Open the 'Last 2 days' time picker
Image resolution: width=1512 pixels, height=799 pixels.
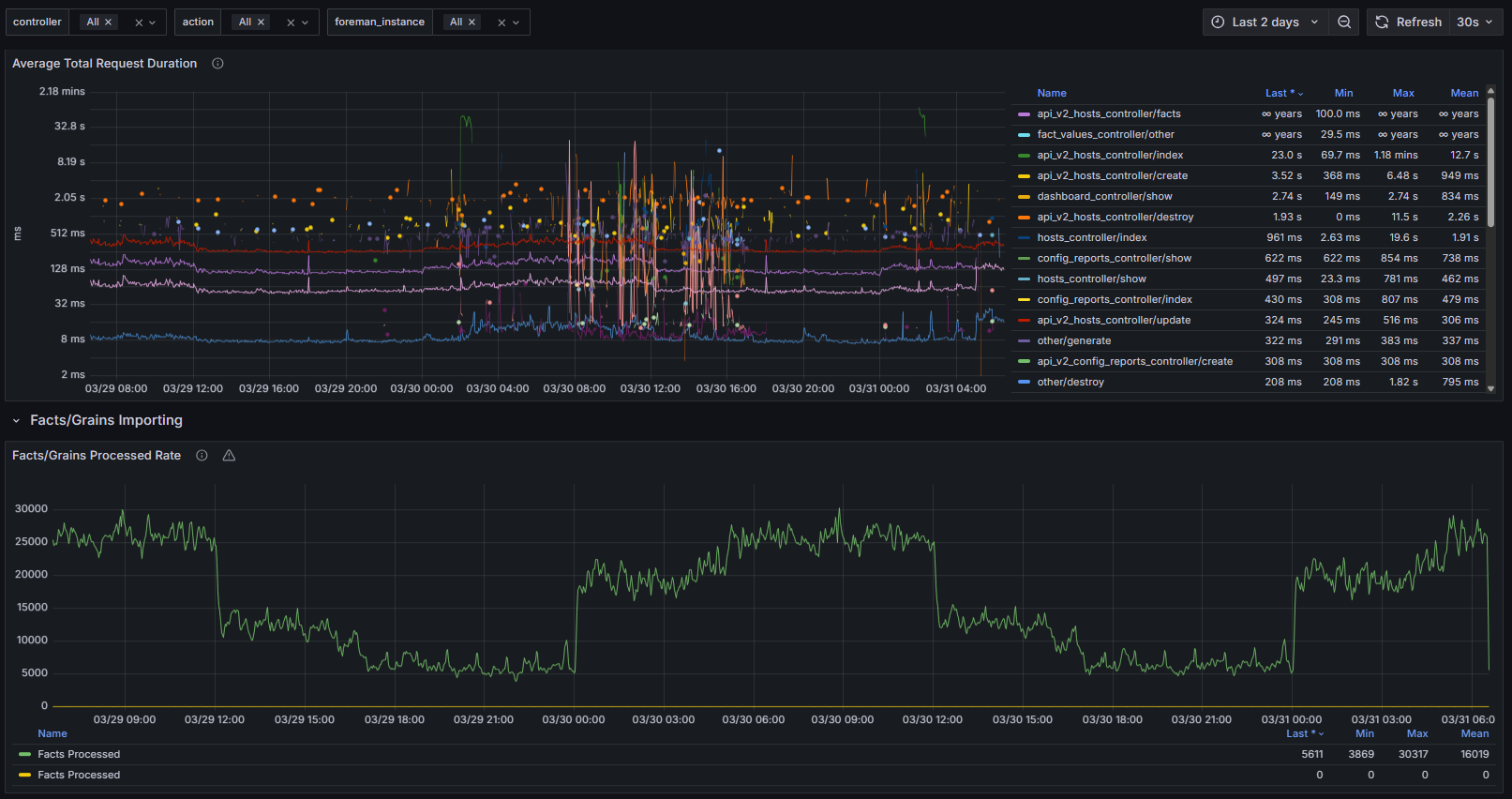point(1265,23)
